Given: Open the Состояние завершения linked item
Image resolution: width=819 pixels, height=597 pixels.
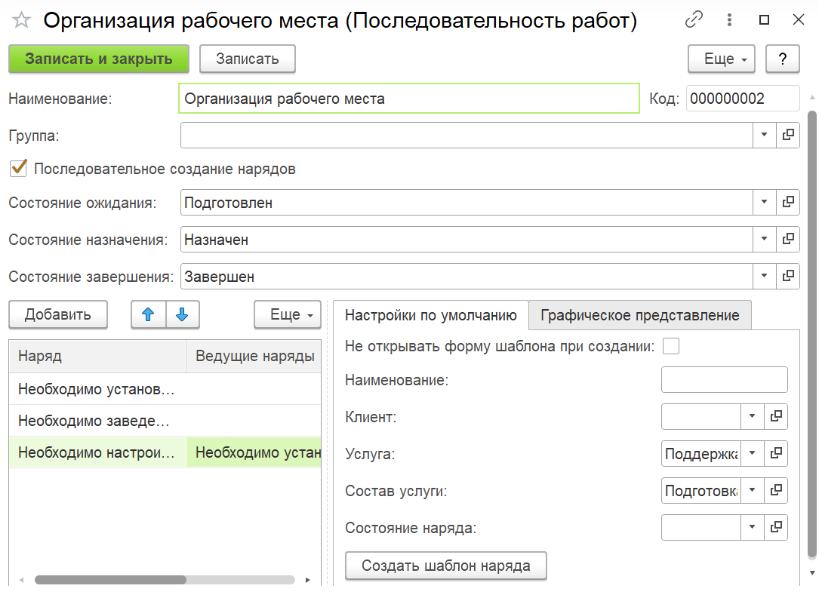Looking at the screenshot, I should click(x=788, y=276).
